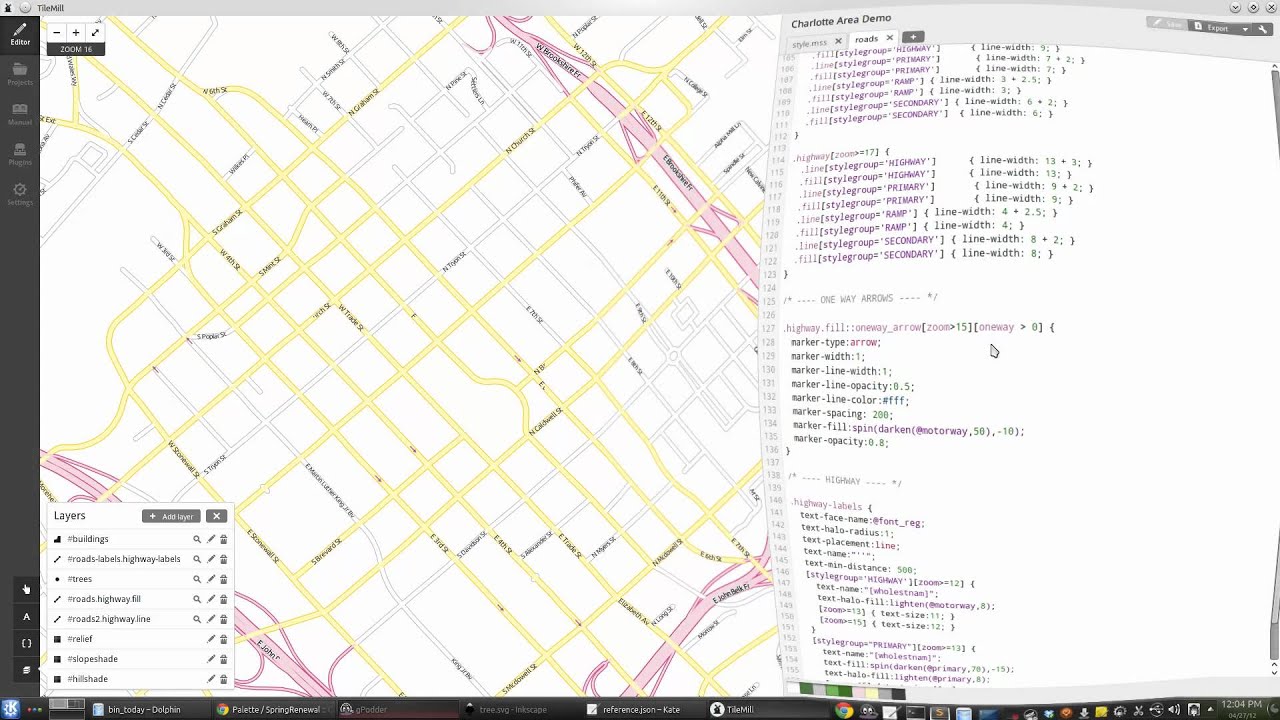Delete the #relief layer
This screenshot has height=720, width=1280.
point(223,639)
